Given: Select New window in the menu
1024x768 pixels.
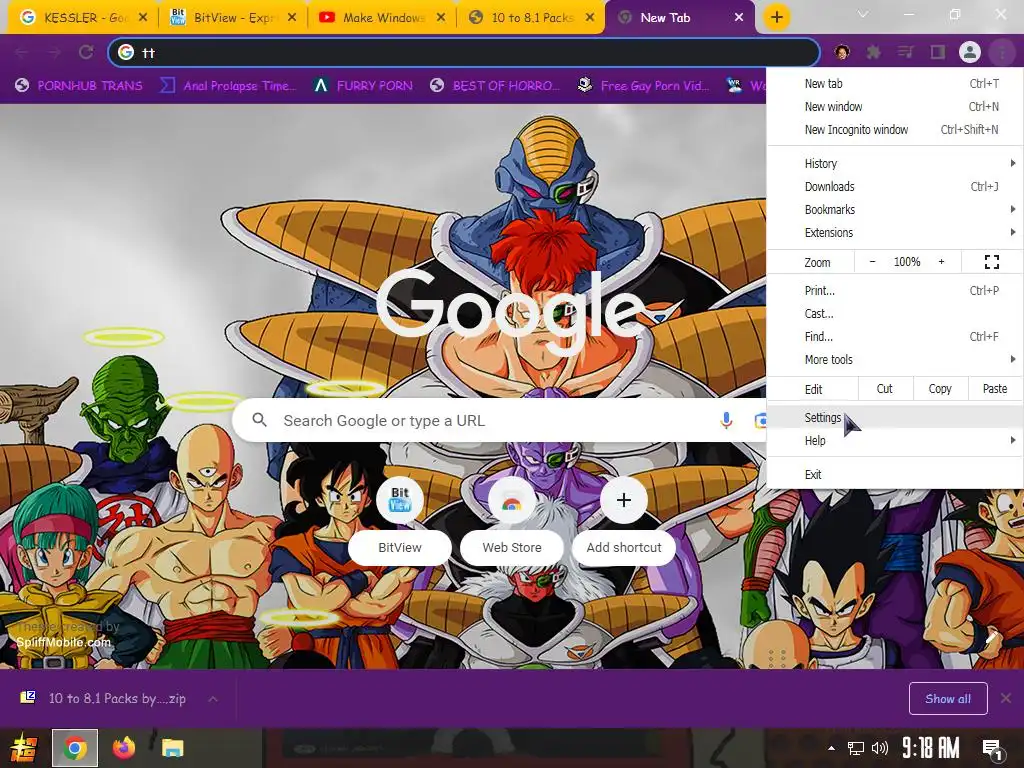Looking at the screenshot, I should point(895,106).
